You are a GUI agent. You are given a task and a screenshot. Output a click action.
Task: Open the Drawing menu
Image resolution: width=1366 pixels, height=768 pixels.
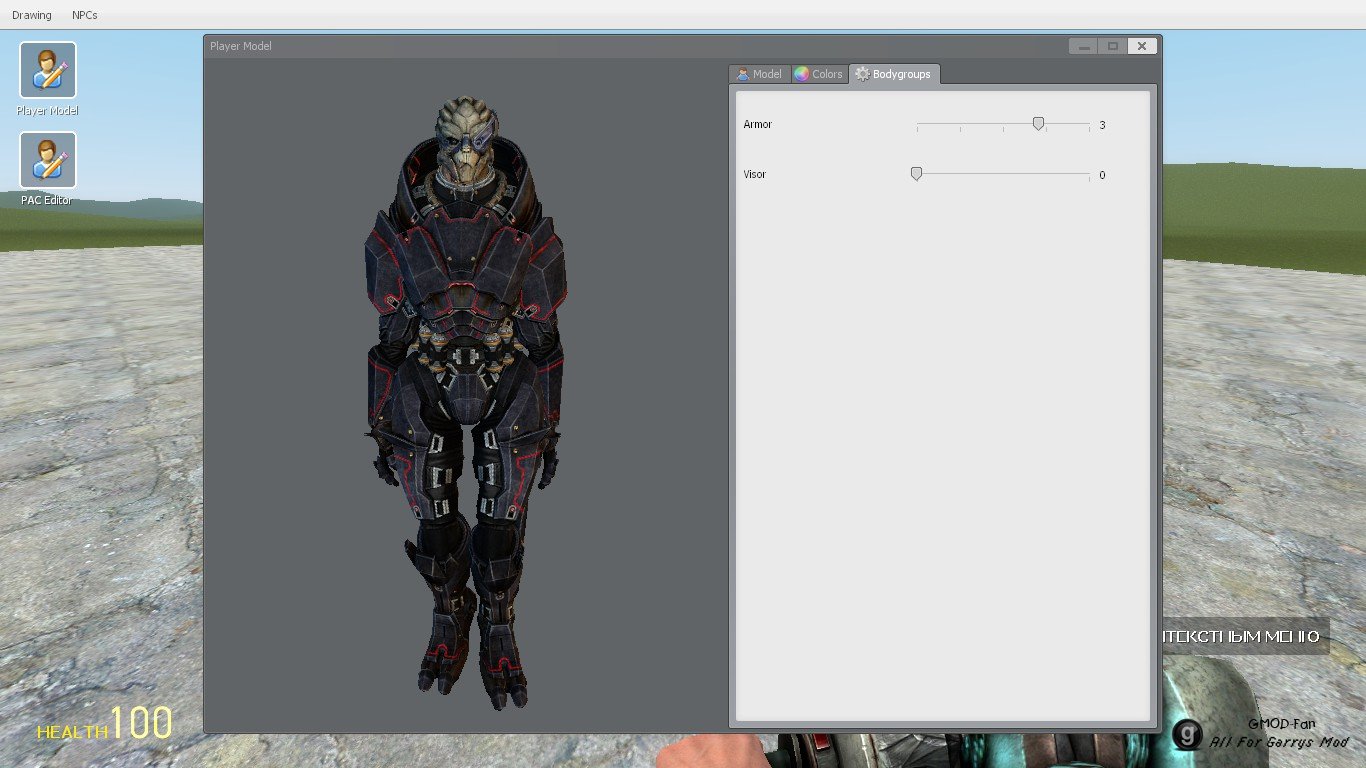click(32, 15)
